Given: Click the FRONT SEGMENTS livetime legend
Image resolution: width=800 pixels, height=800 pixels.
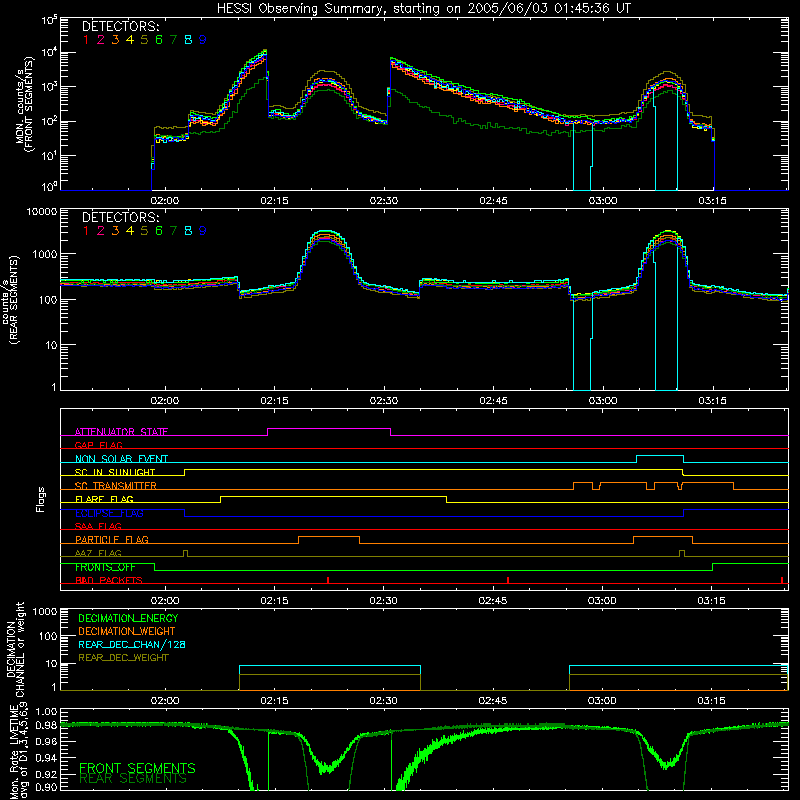Looking at the screenshot, I should click(x=137, y=768).
